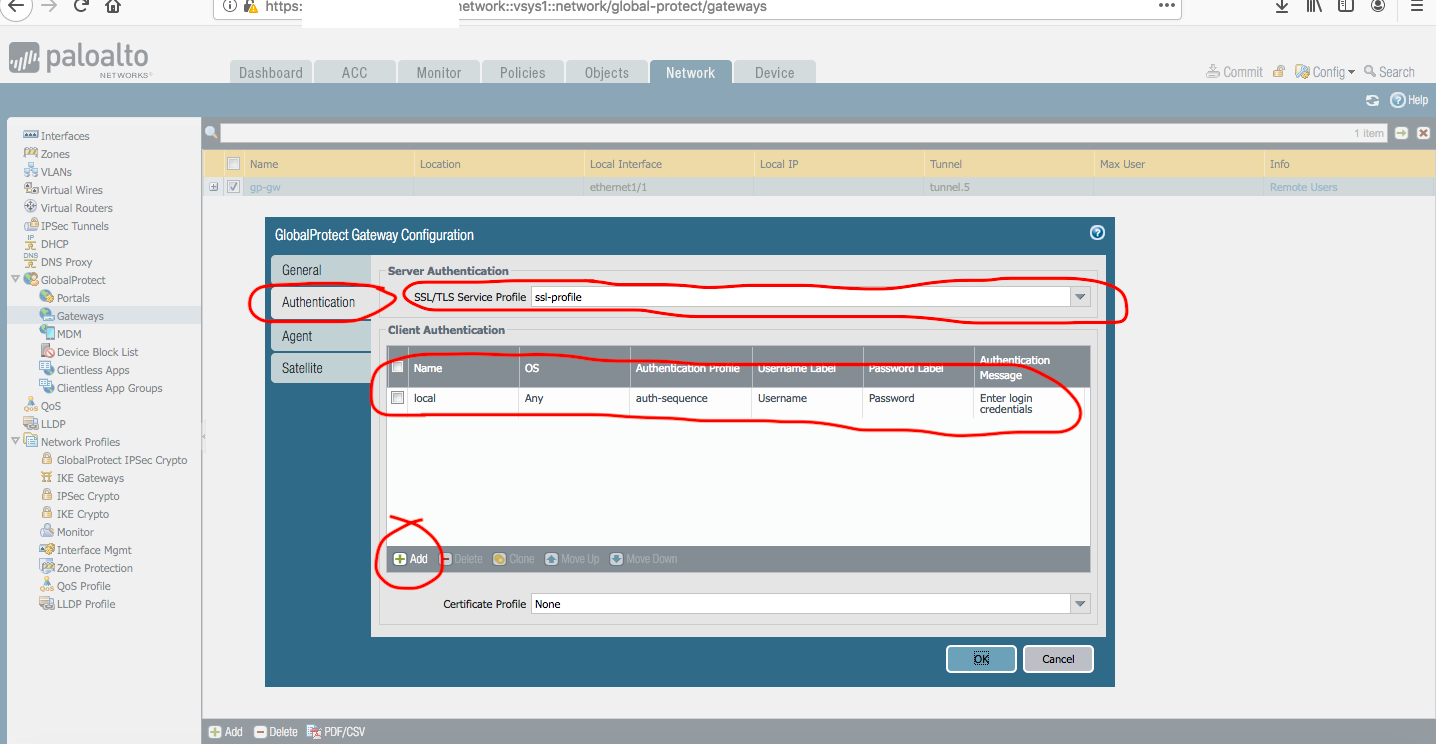This screenshot has width=1436, height=744.
Task: Check the box for the local authentication row
Action: [398, 398]
